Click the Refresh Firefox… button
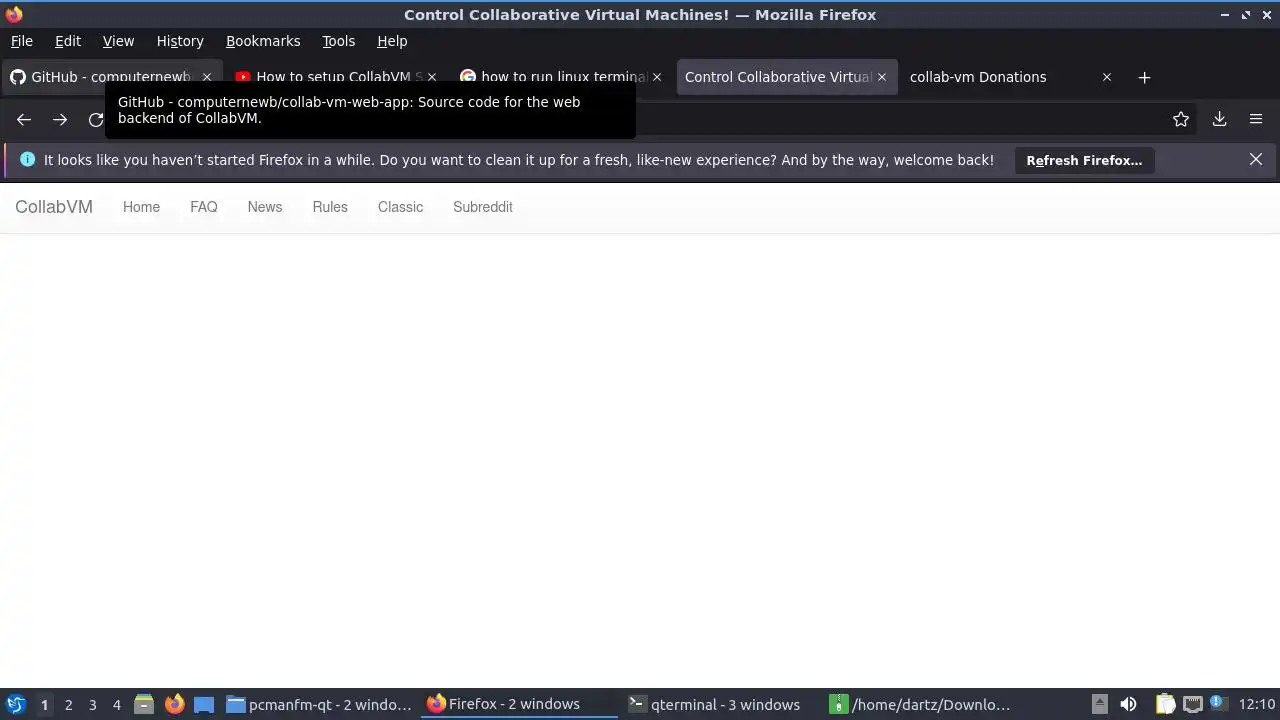This screenshot has height=720, width=1280. click(x=1084, y=160)
